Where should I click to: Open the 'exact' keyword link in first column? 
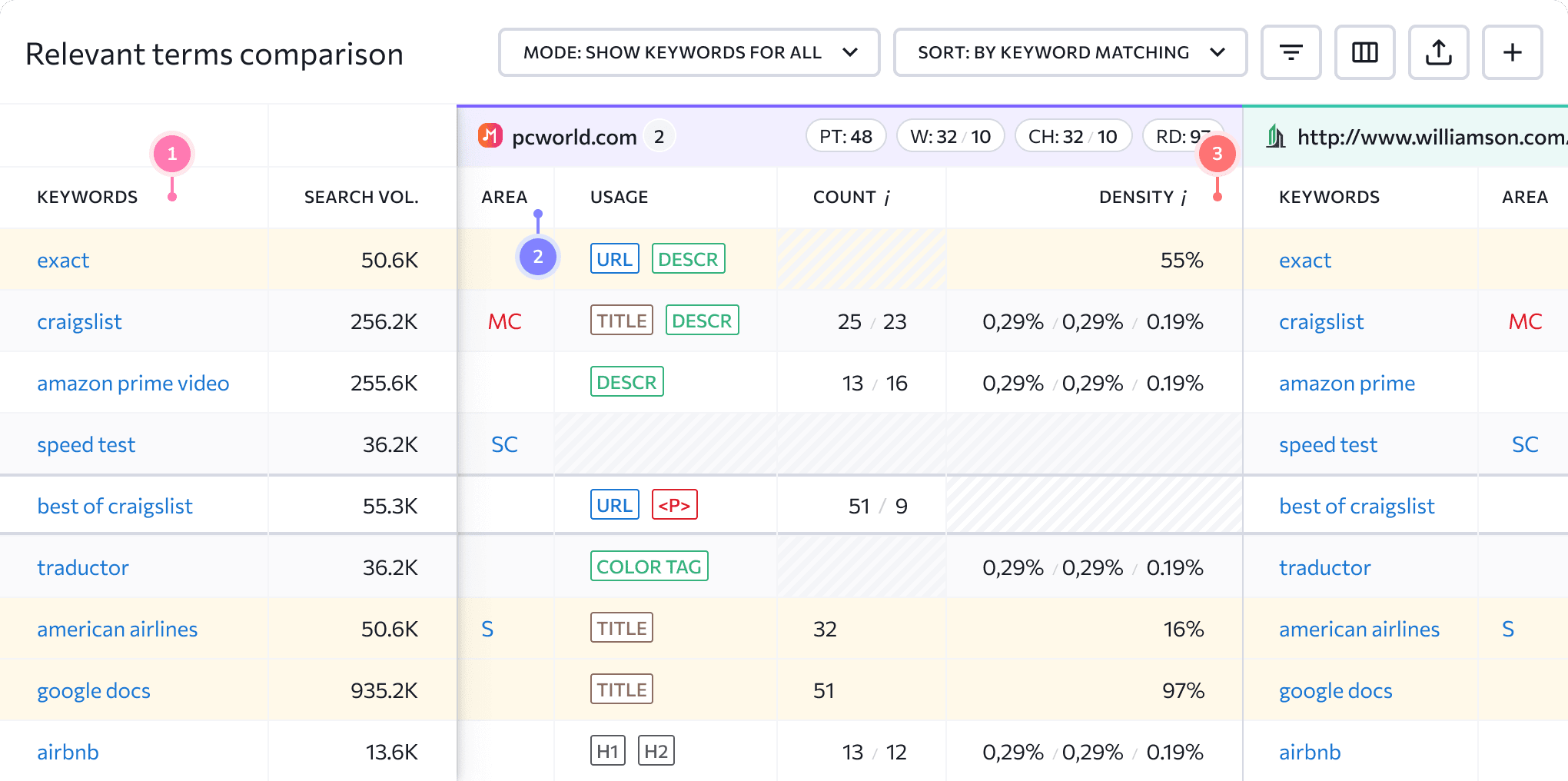click(x=63, y=260)
